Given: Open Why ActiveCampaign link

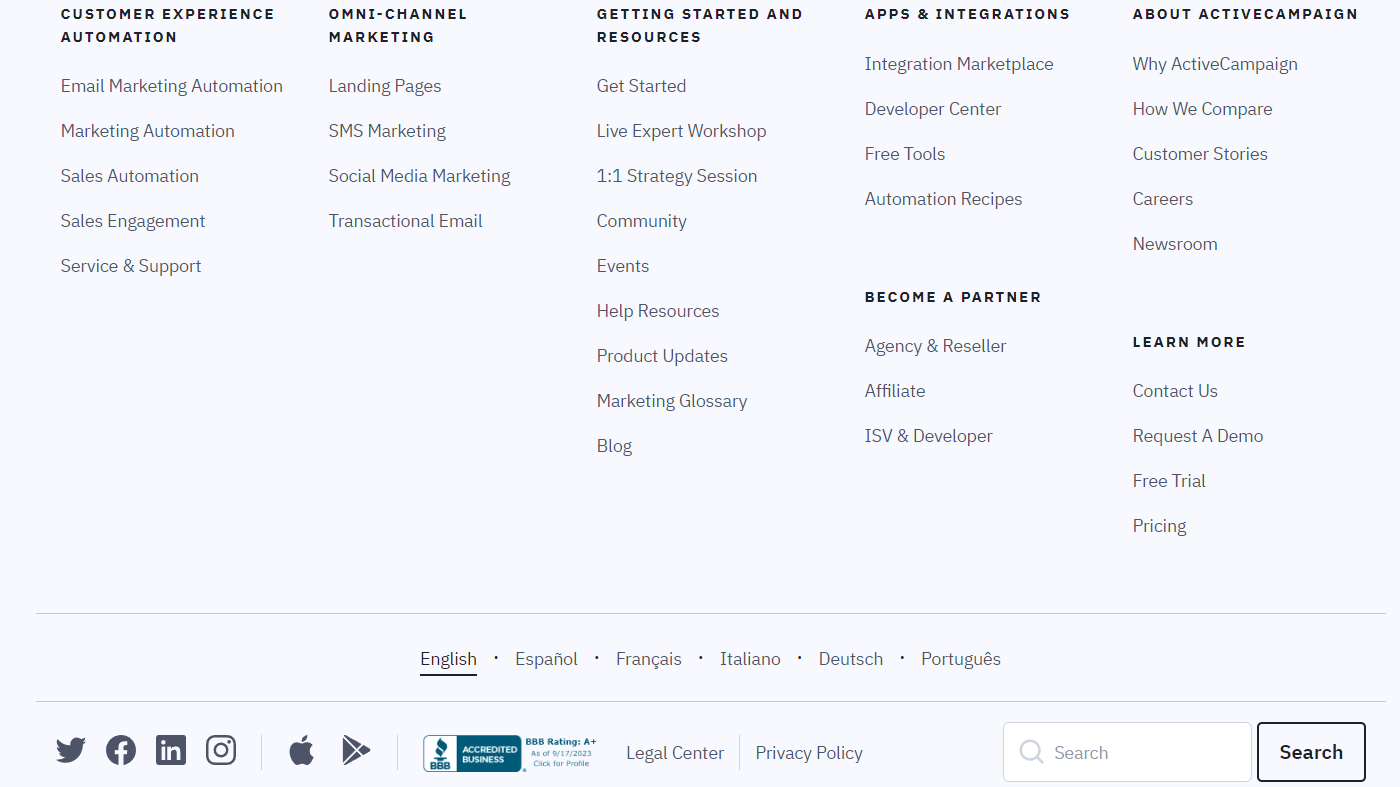Looking at the screenshot, I should (x=1215, y=64).
